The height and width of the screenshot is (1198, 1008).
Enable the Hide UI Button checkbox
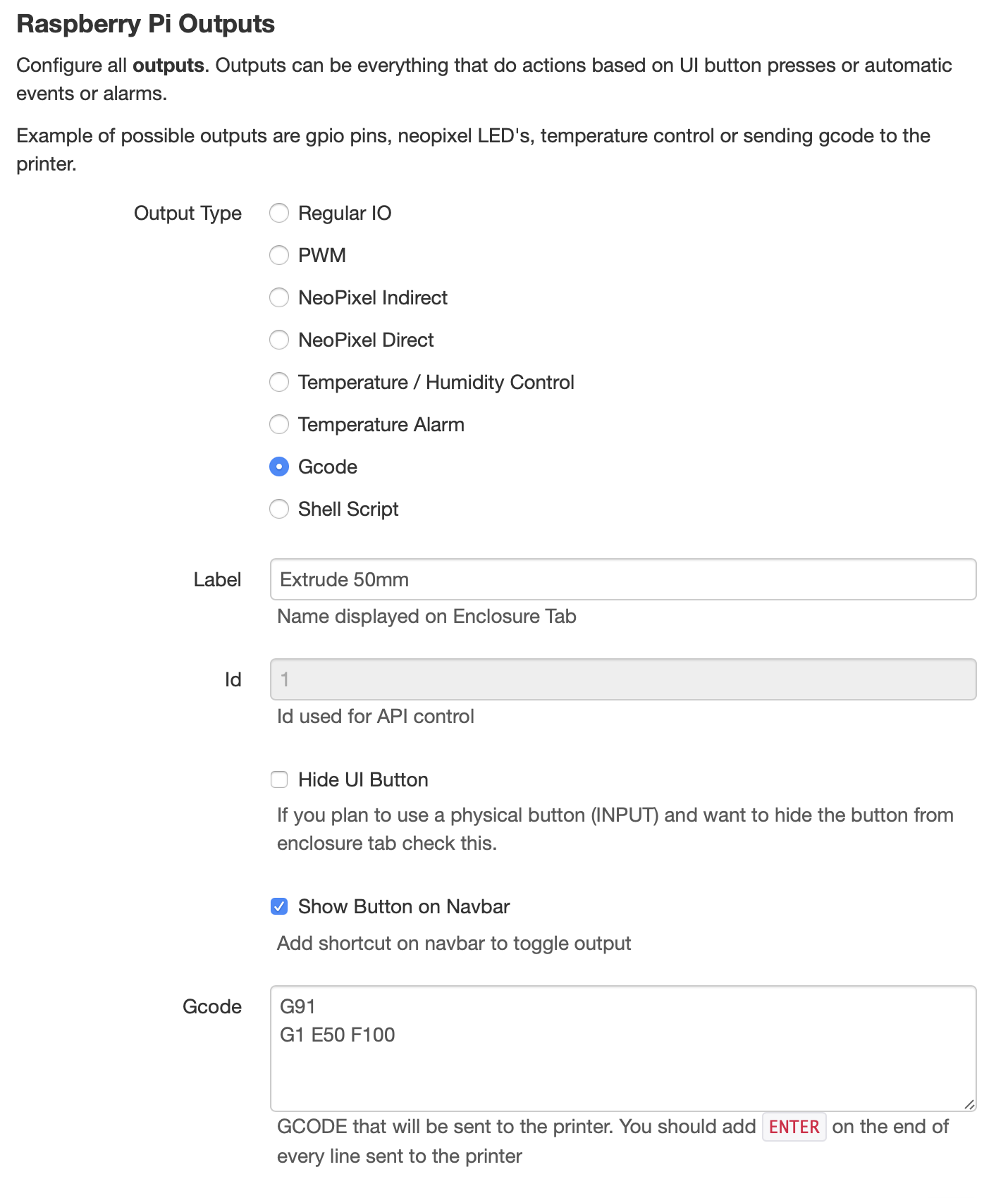pos(279,779)
